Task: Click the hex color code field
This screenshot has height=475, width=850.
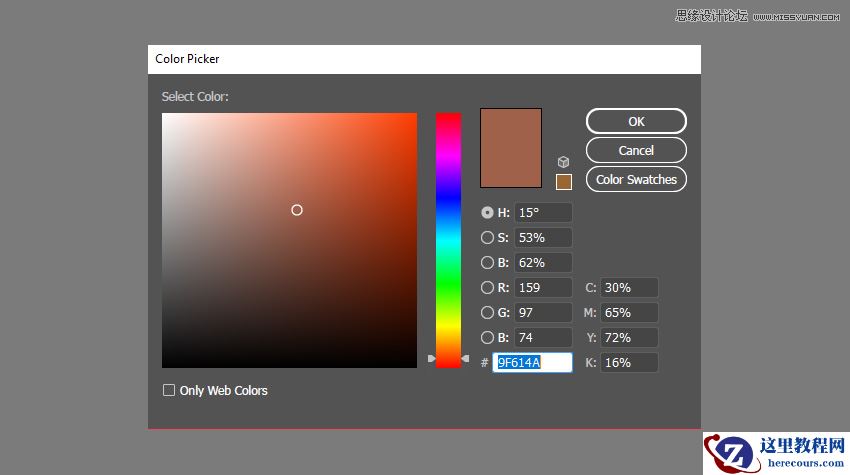Action: click(x=532, y=362)
